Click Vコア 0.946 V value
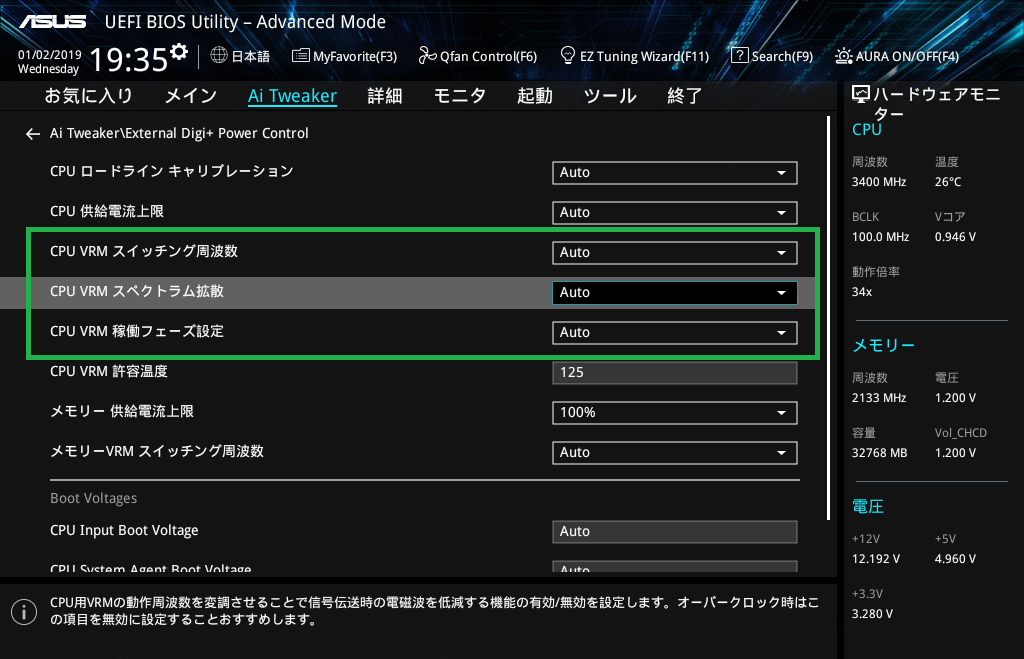The image size is (1024, 659). [955, 237]
